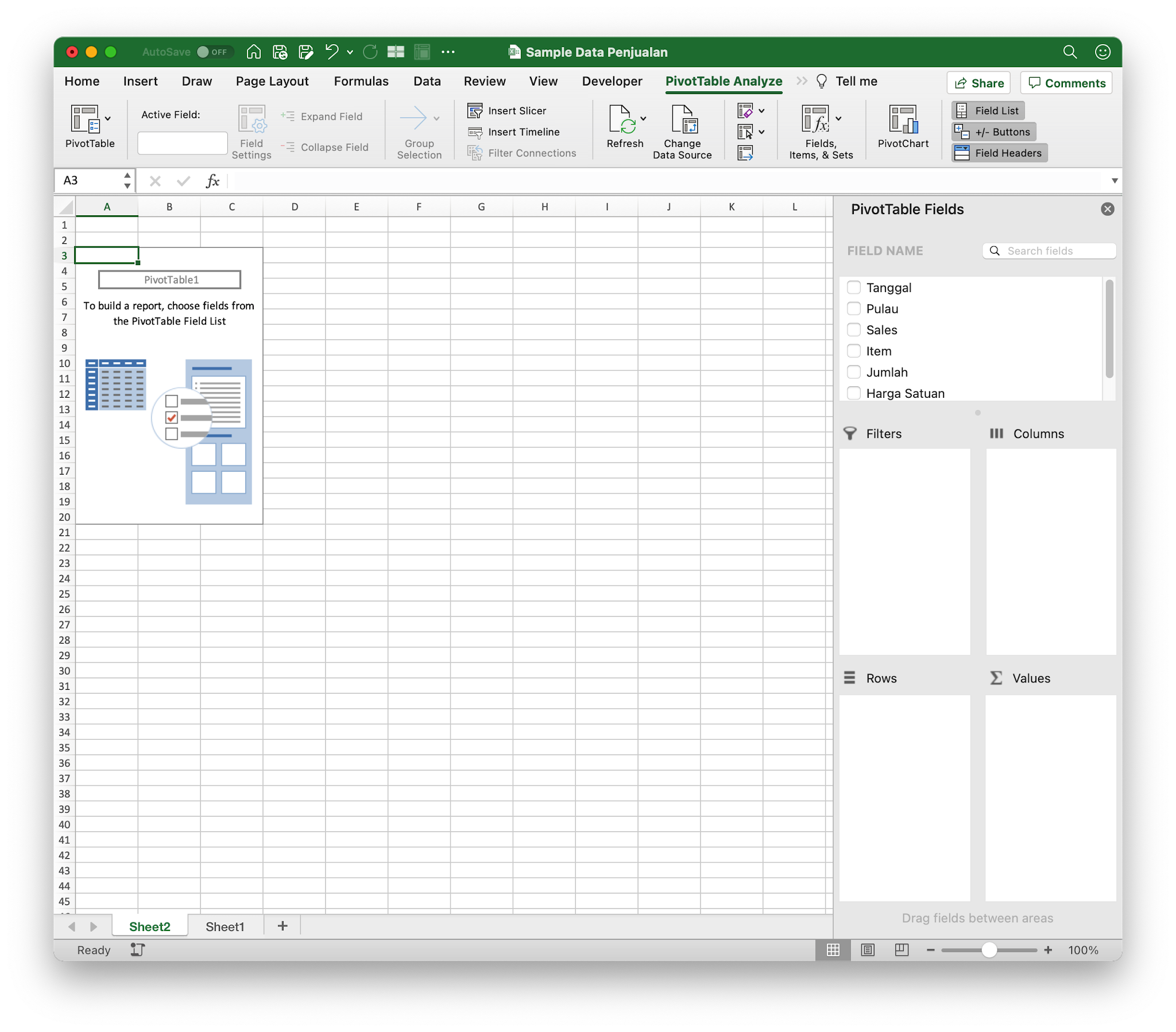Expand the PivotTable options dropdown arrow

tap(108, 119)
